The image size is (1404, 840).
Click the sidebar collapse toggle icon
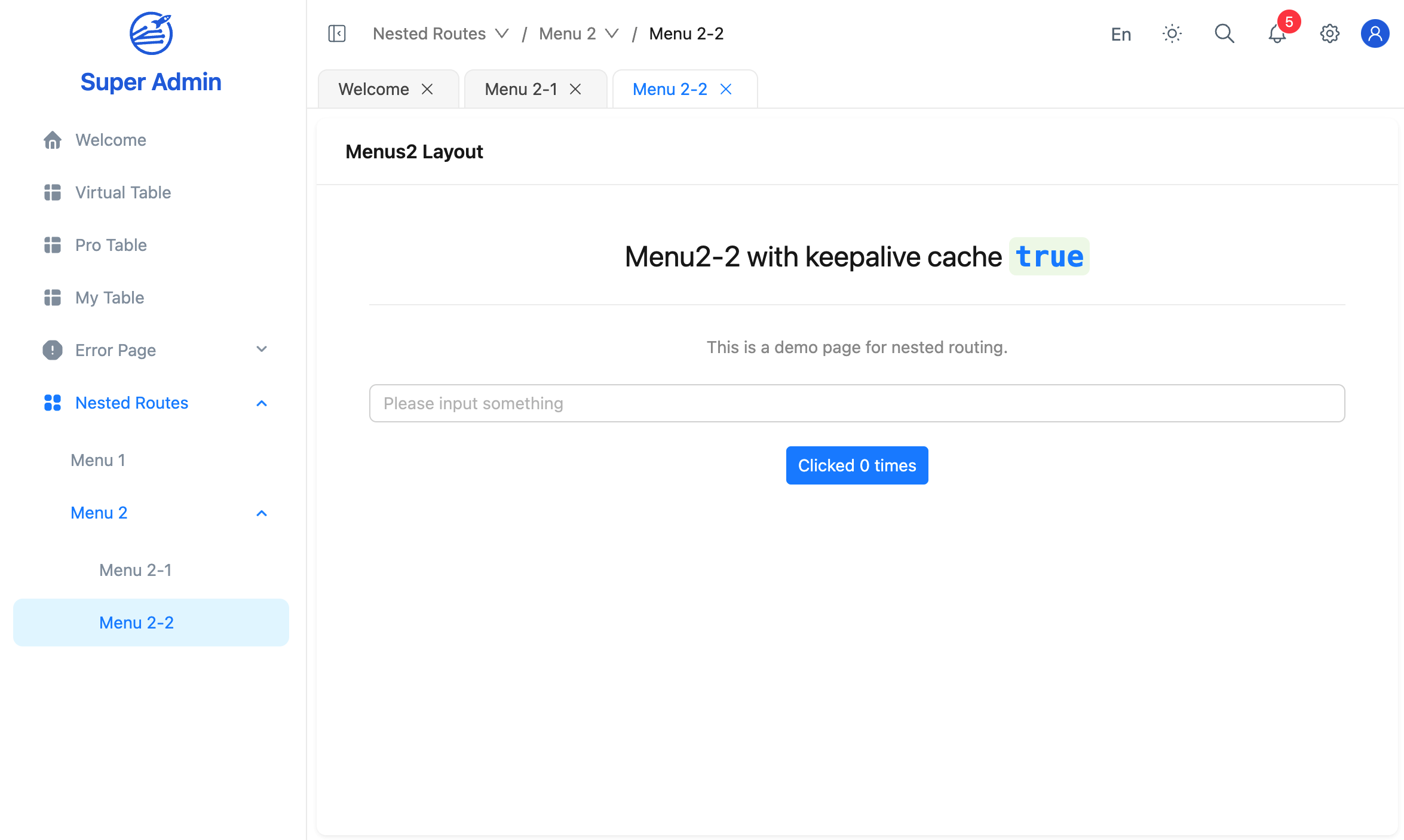pyautogui.click(x=338, y=33)
